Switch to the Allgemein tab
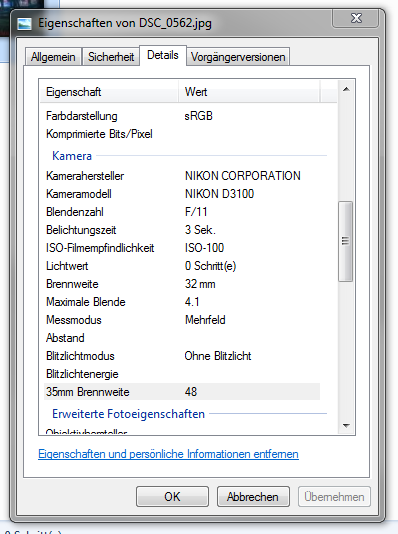This screenshot has height=534, width=398. [x=53, y=57]
